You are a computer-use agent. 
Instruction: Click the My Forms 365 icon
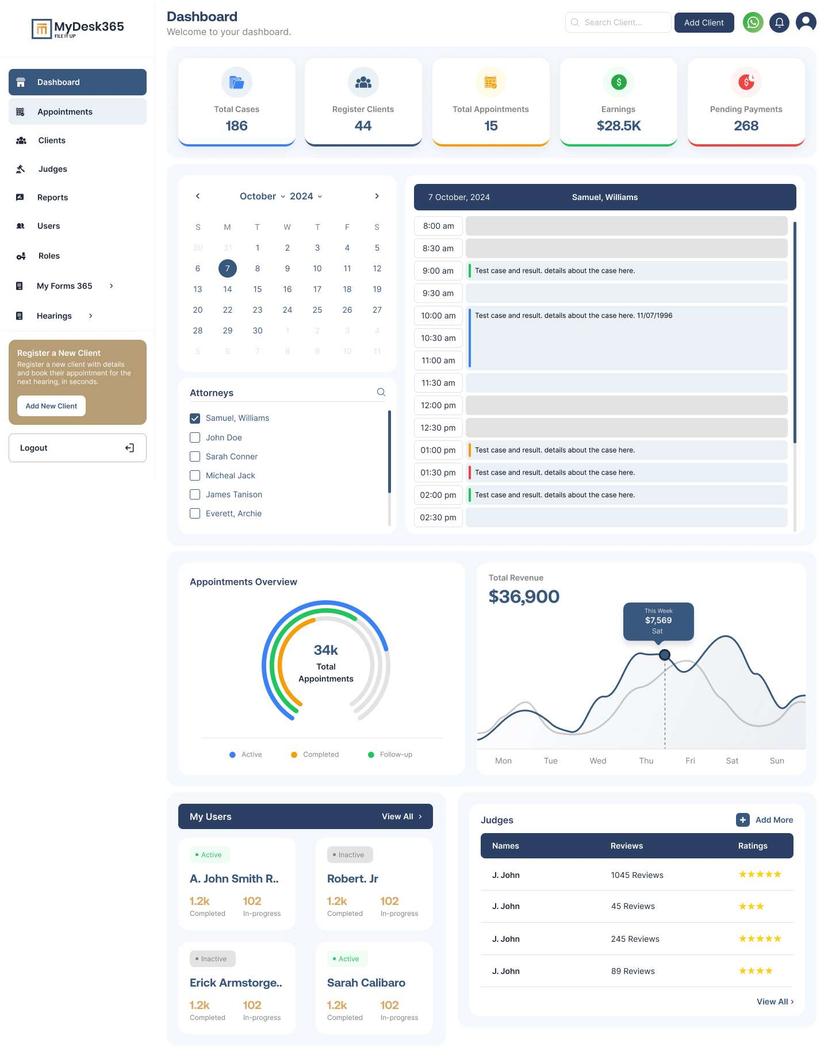20,286
